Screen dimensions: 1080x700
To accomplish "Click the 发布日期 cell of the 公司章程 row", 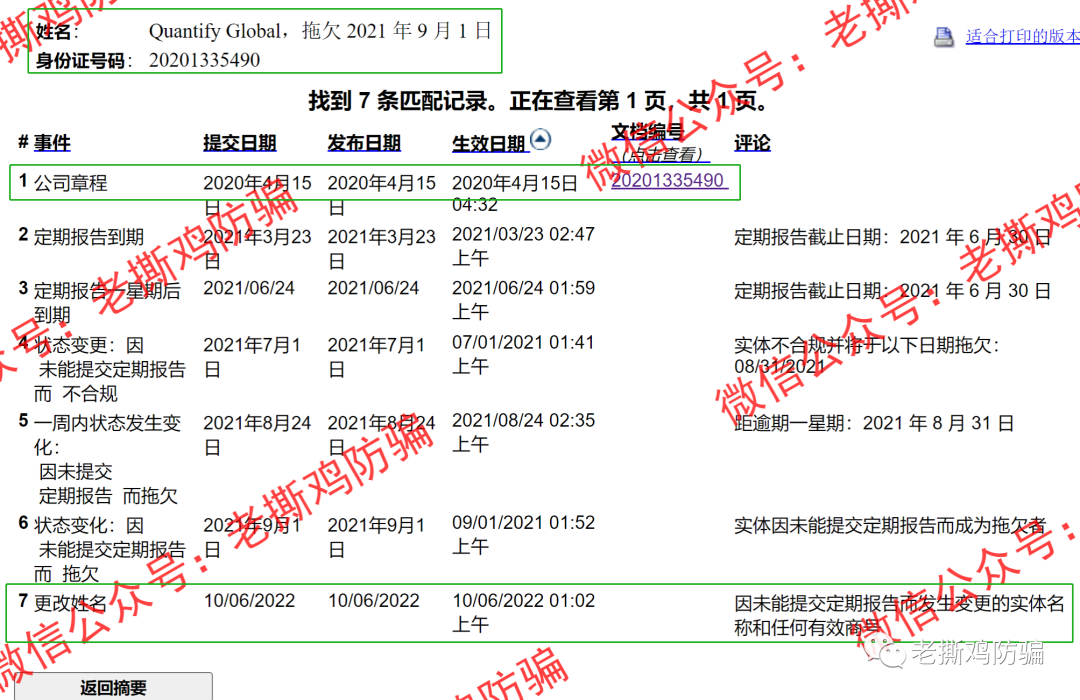I will (x=382, y=195).
